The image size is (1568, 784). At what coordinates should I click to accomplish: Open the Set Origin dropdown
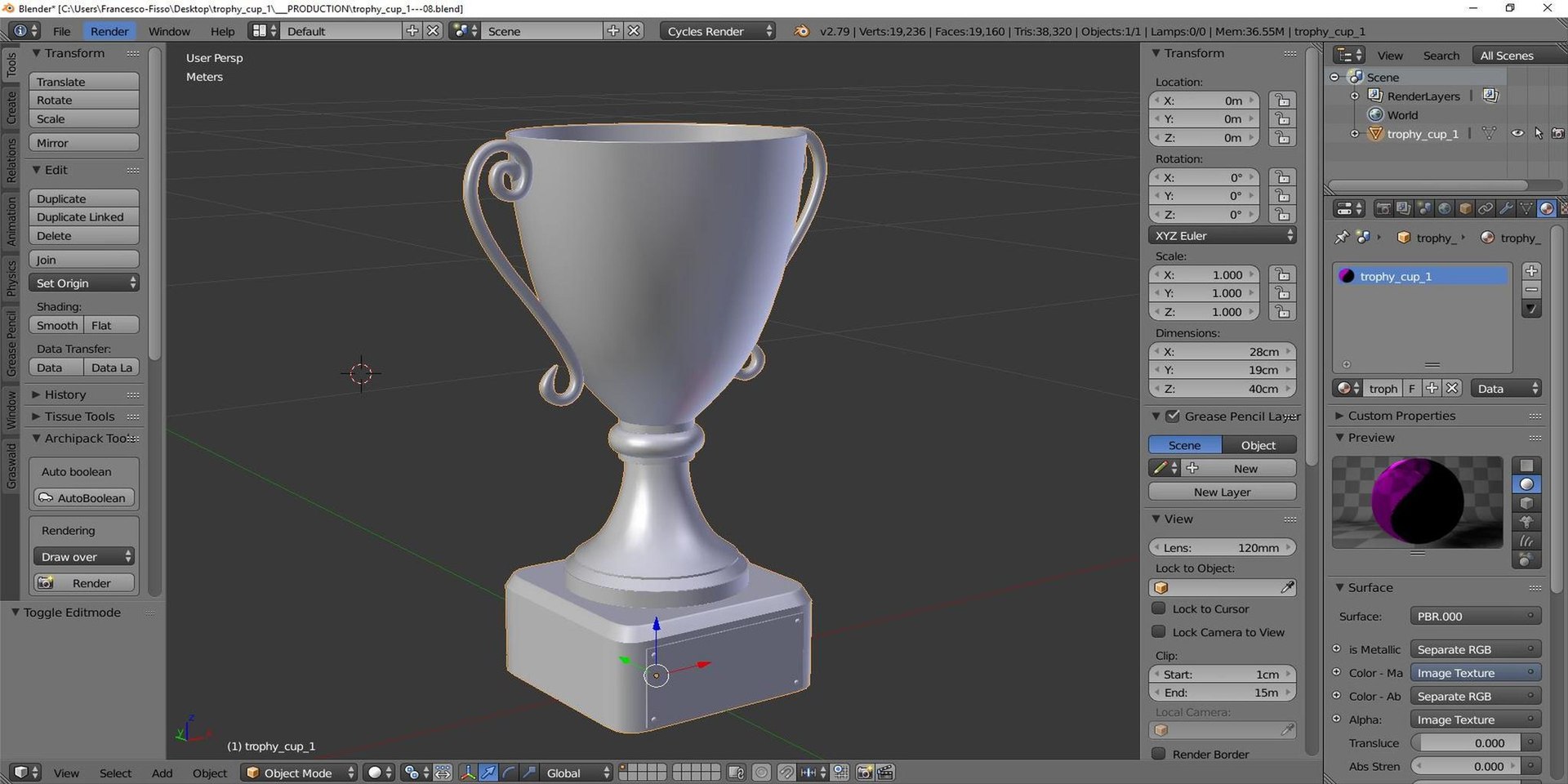[84, 283]
